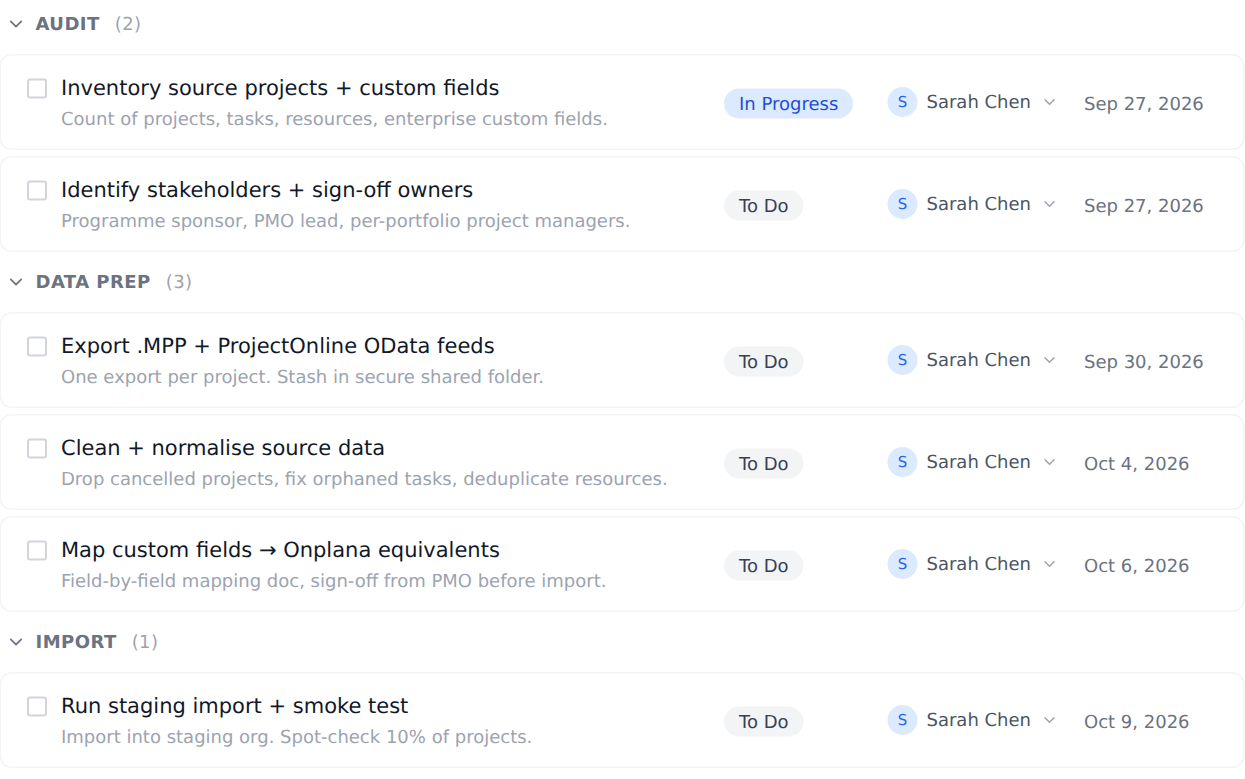
Task: Click description 'Import into staging org'
Action: tap(296, 737)
